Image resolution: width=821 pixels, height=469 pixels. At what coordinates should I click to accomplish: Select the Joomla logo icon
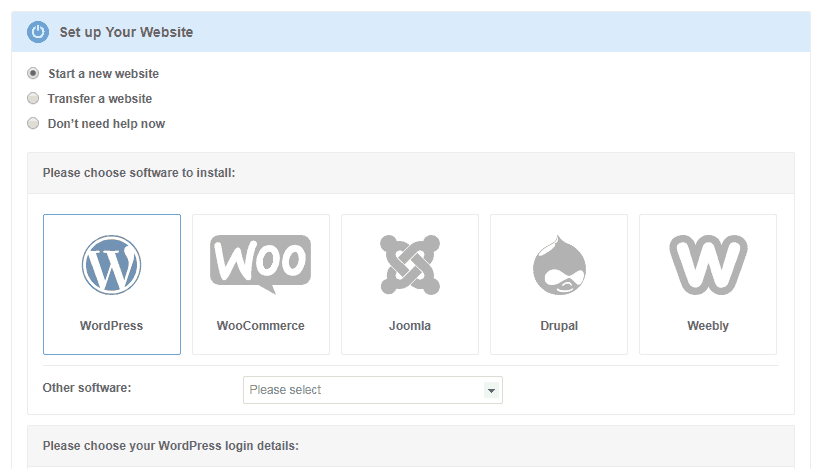[410, 264]
